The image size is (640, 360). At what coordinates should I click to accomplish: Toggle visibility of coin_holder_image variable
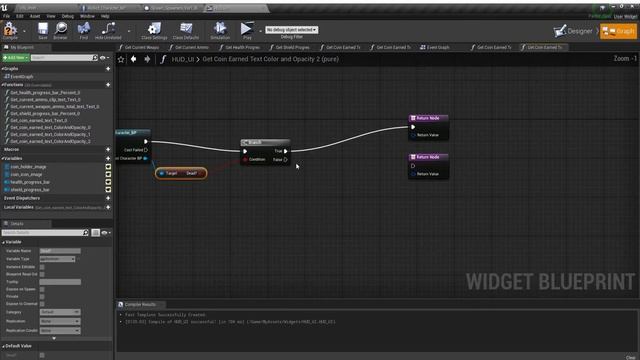coord(108,167)
